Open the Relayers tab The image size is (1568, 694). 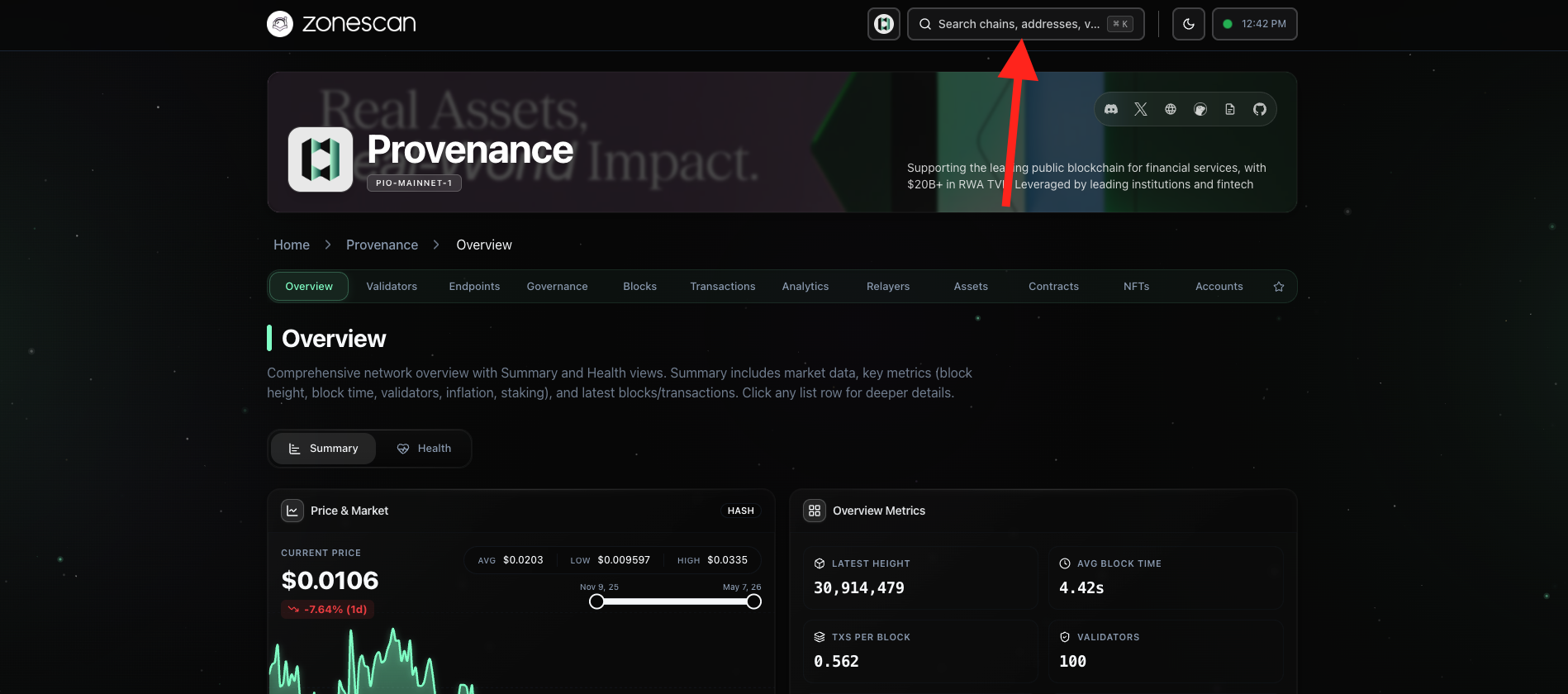point(888,287)
